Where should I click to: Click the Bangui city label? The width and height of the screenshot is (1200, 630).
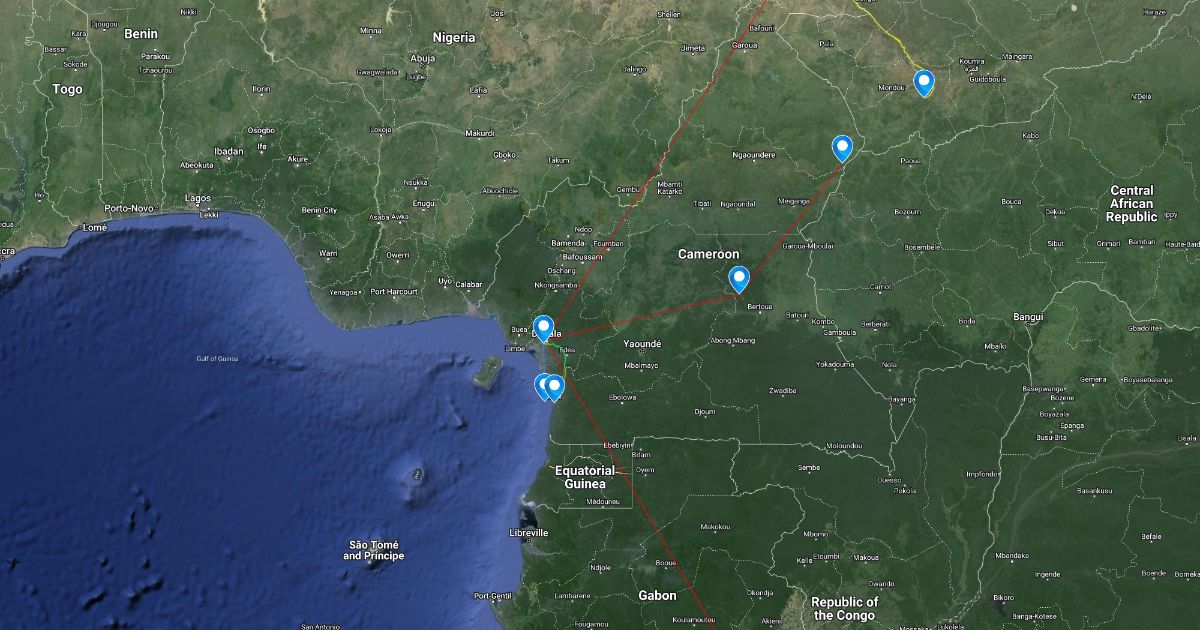click(1027, 317)
